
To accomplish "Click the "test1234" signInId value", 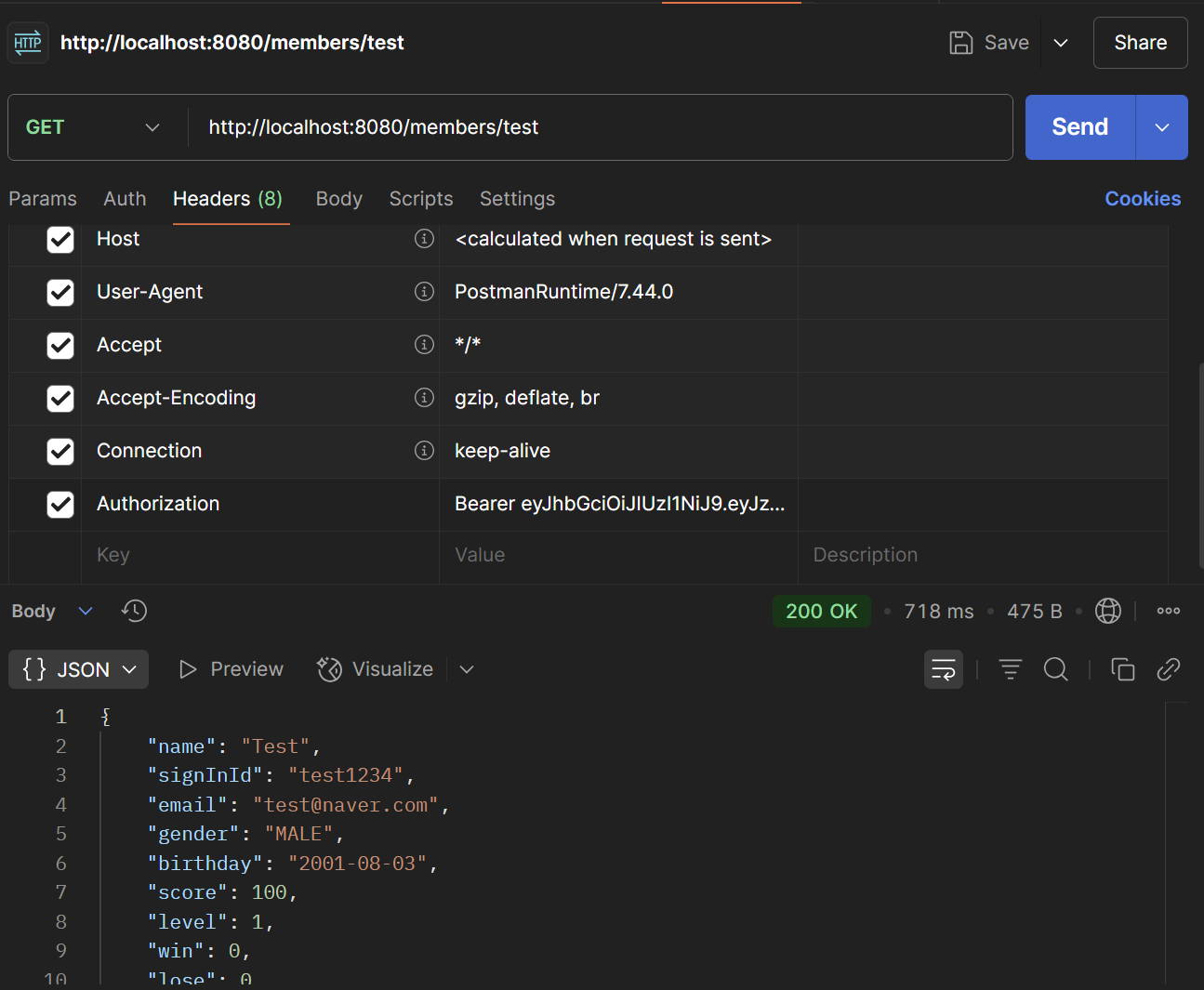I will tap(346, 775).
